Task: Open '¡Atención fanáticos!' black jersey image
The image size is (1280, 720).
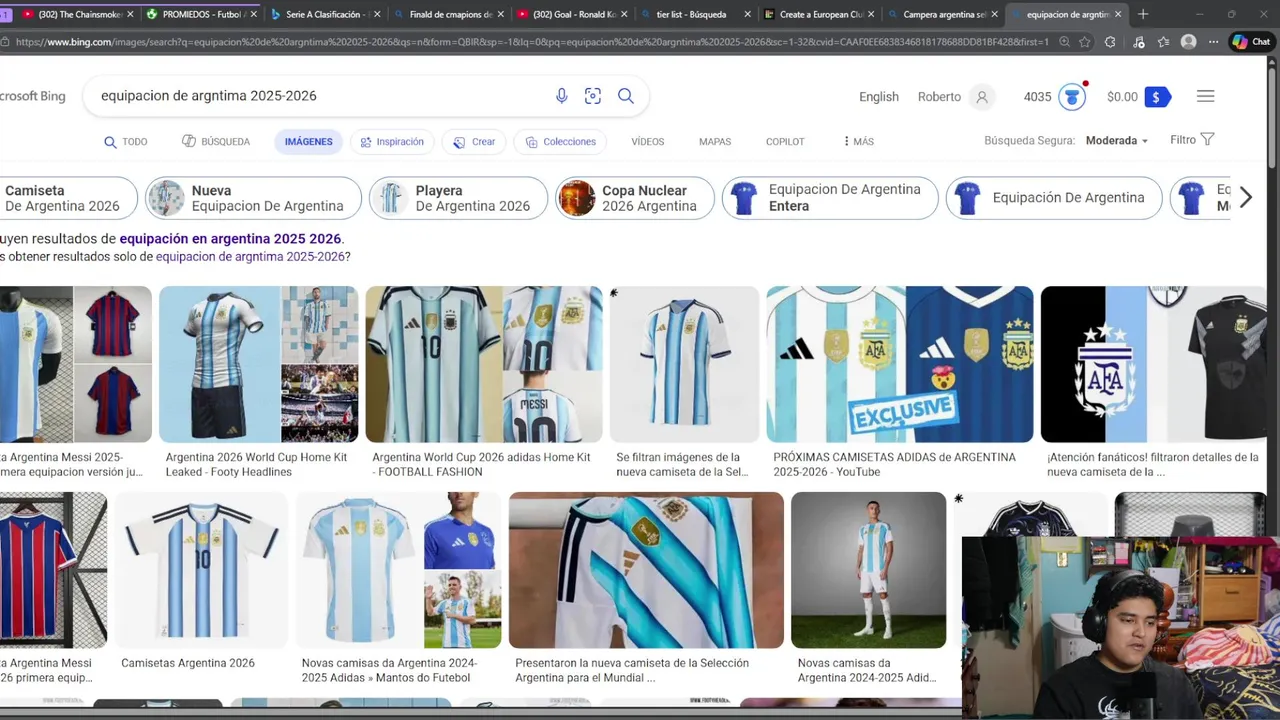Action: [x=1153, y=364]
